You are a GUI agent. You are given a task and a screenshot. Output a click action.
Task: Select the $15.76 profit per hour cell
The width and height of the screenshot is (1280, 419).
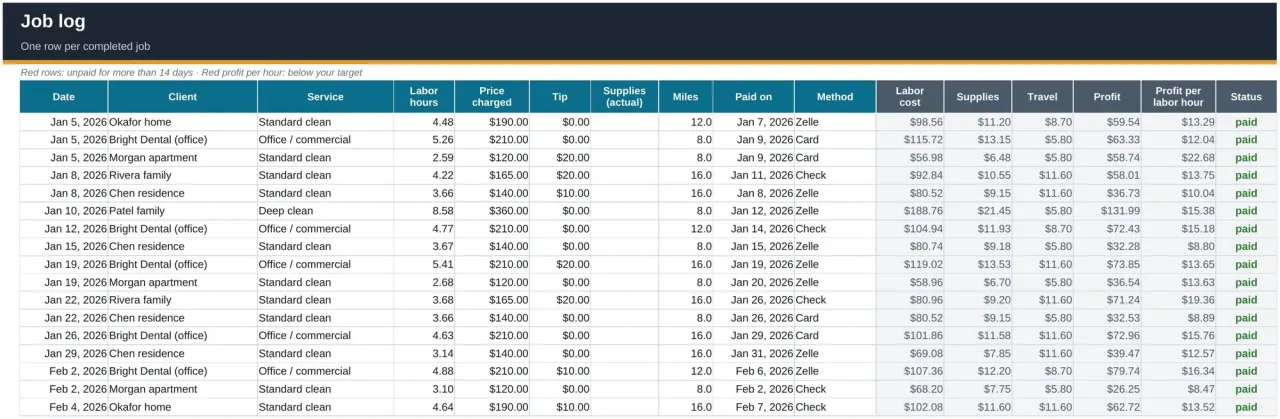1179,336
